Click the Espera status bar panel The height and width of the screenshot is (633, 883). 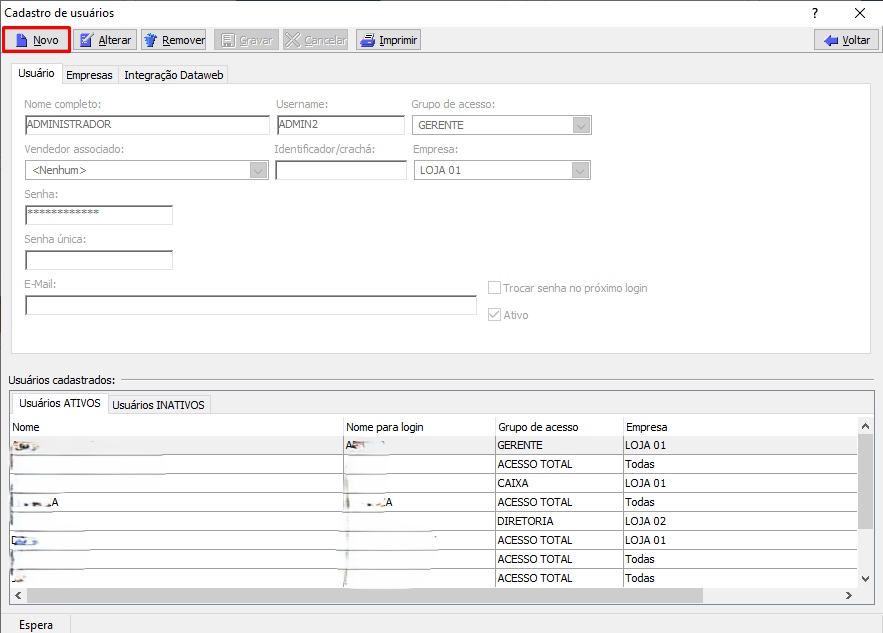pyautogui.click(x=35, y=625)
